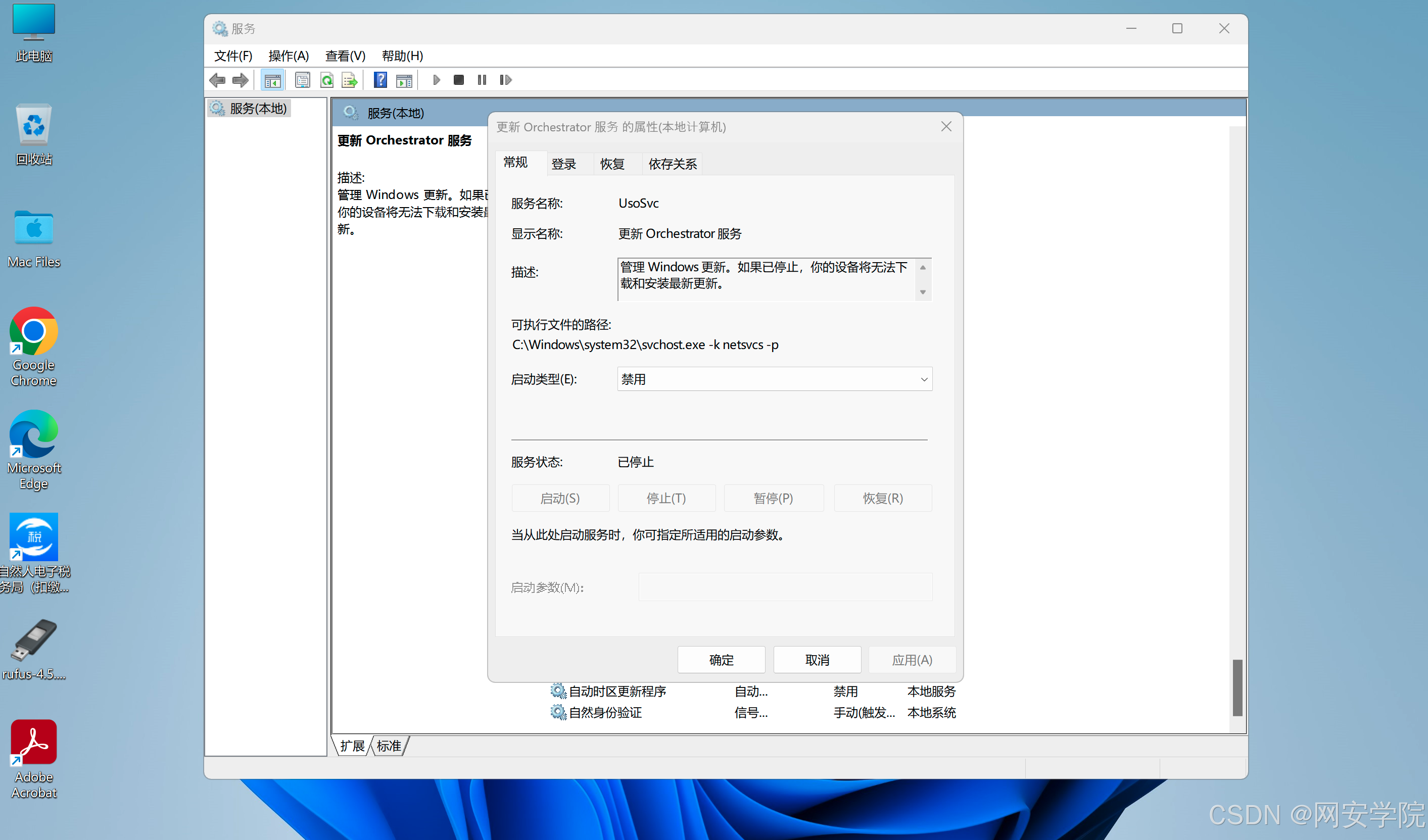Click the Export List toolbar icon
Image resolution: width=1428 pixels, height=840 pixels.
click(x=350, y=80)
